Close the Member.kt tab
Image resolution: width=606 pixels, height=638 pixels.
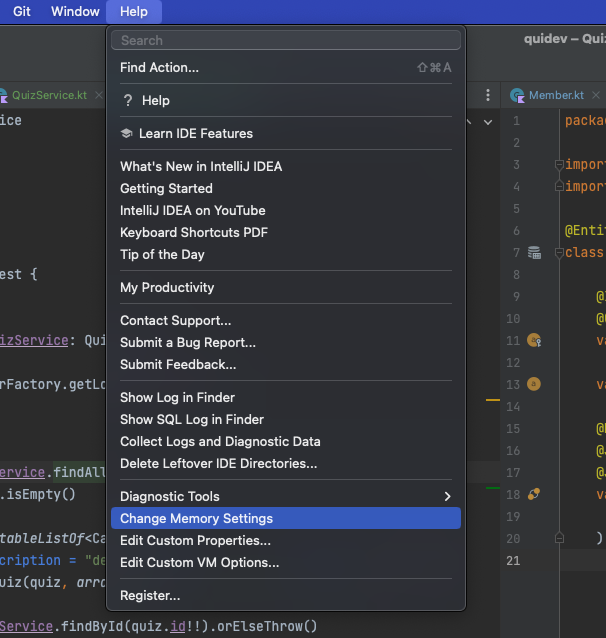tap(596, 95)
